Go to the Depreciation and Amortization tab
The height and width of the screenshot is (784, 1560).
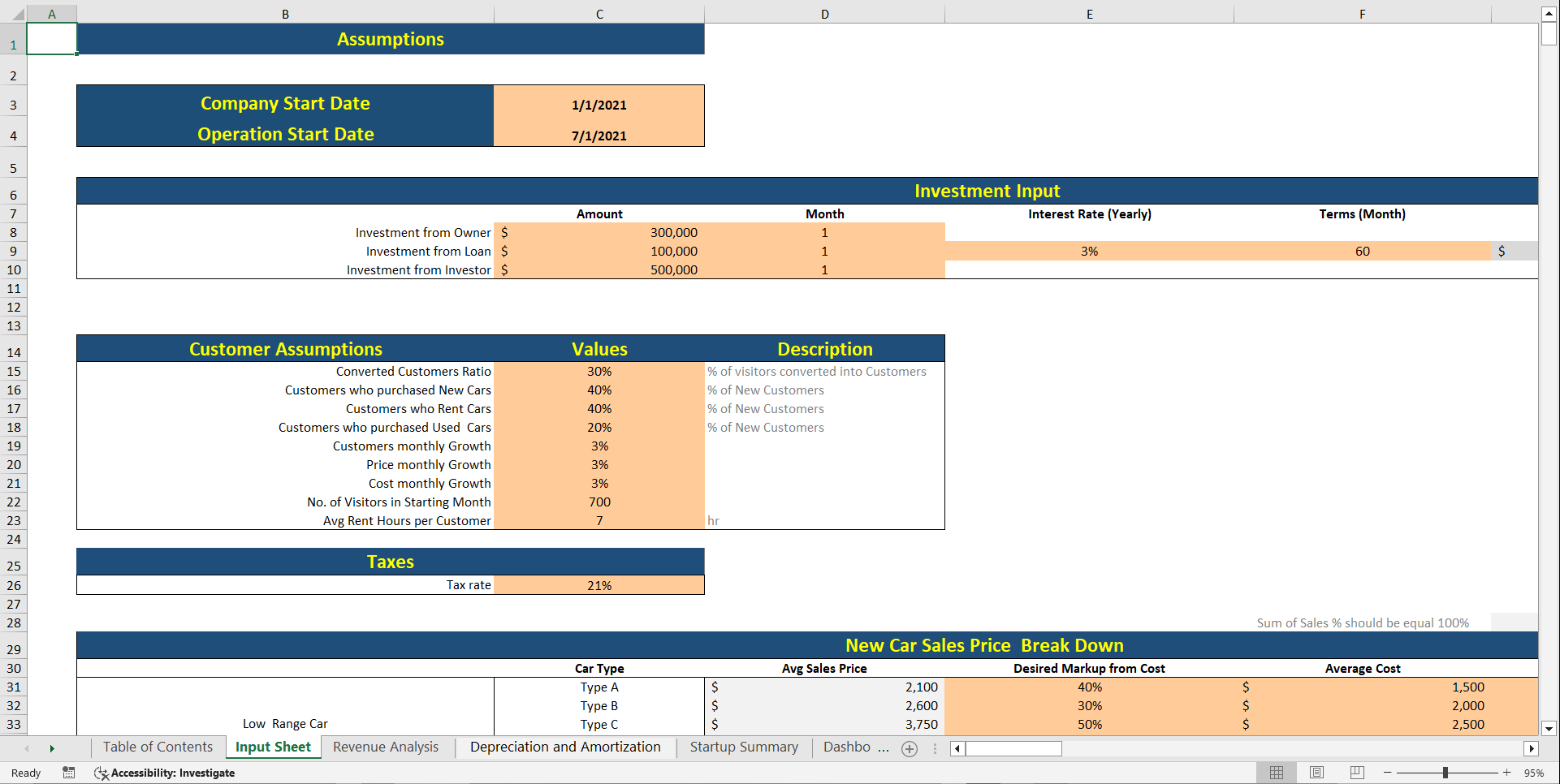tap(565, 747)
